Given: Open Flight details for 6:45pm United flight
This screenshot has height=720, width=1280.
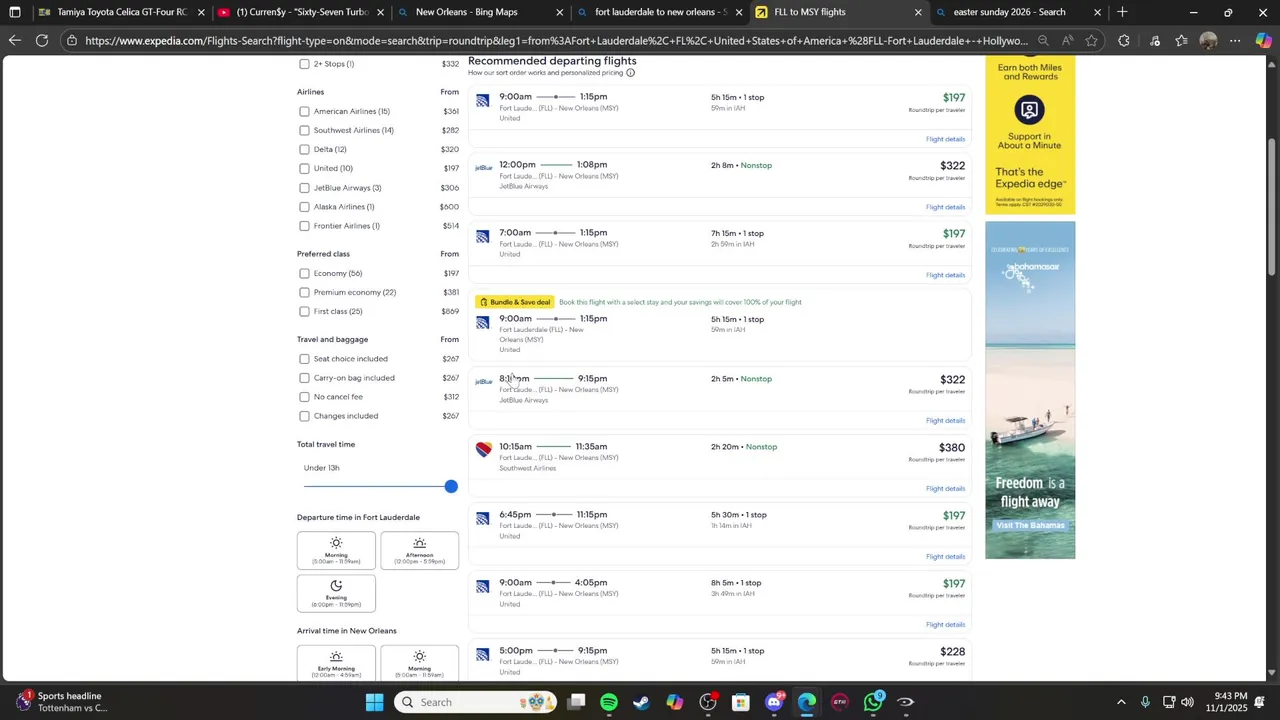Looking at the screenshot, I should coord(945,557).
